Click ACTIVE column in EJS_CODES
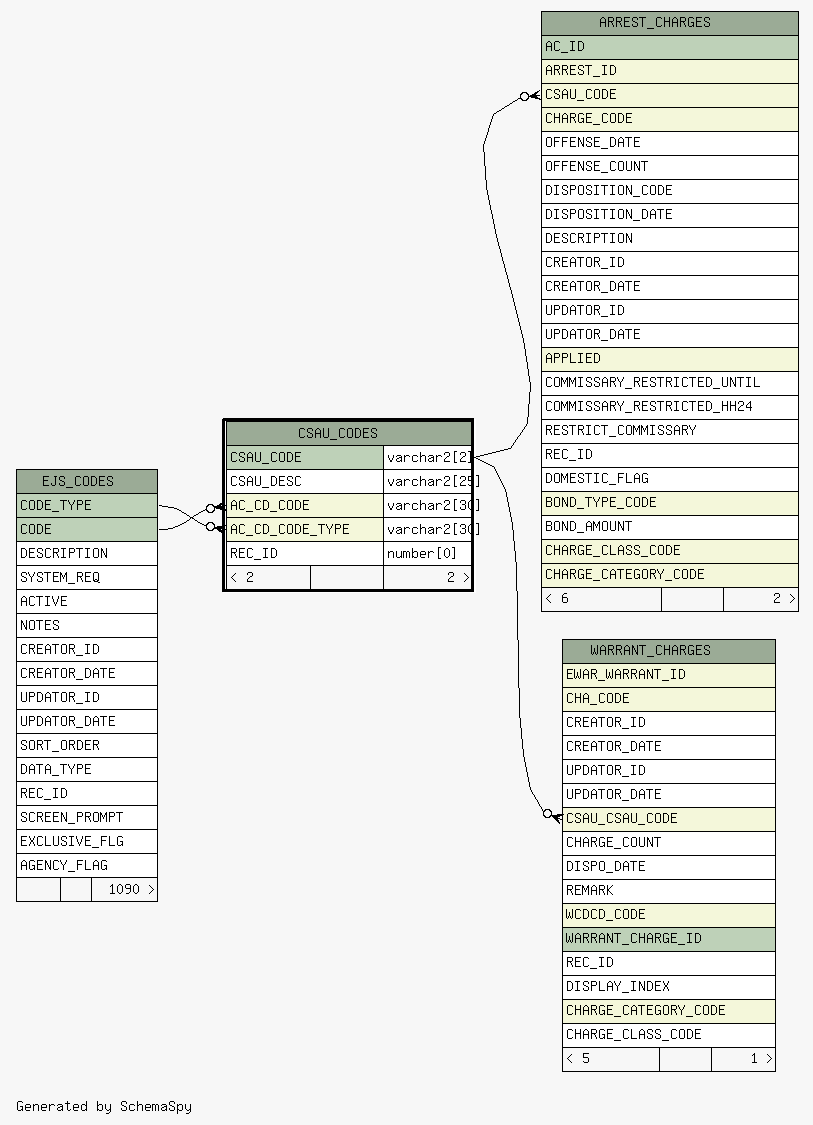The width and height of the screenshot is (813, 1125). pos(87,602)
